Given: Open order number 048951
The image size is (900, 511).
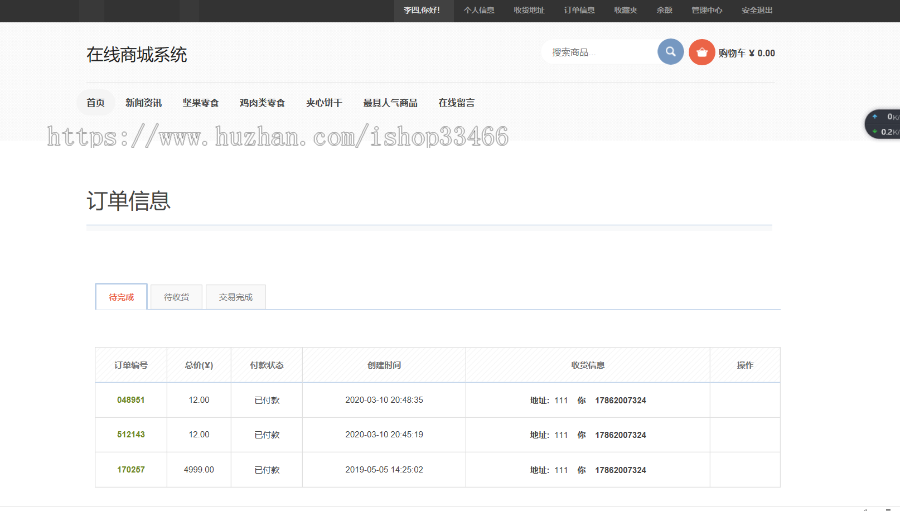Looking at the screenshot, I should (131, 400).
